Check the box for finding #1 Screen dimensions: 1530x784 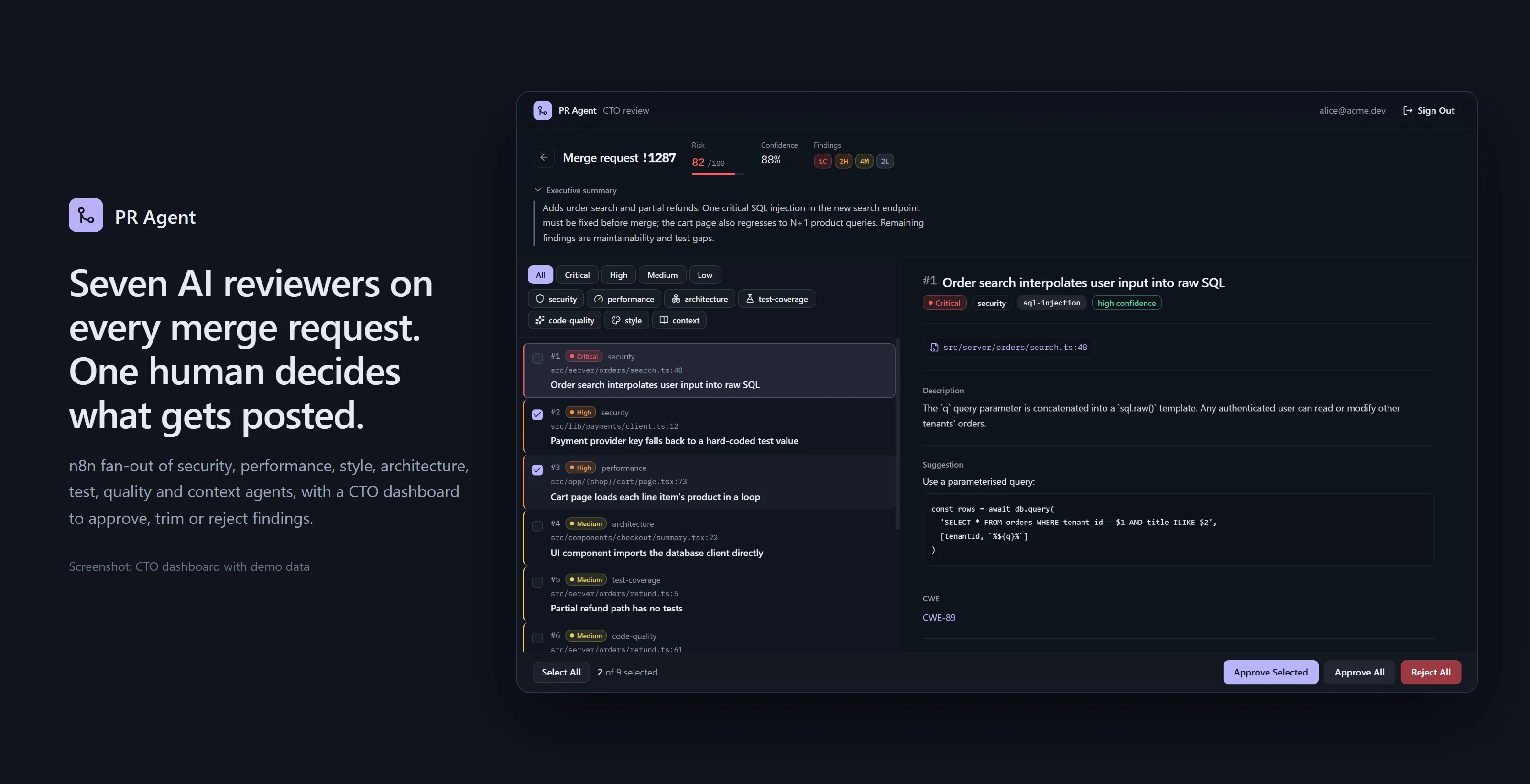(x=537, y=358)
